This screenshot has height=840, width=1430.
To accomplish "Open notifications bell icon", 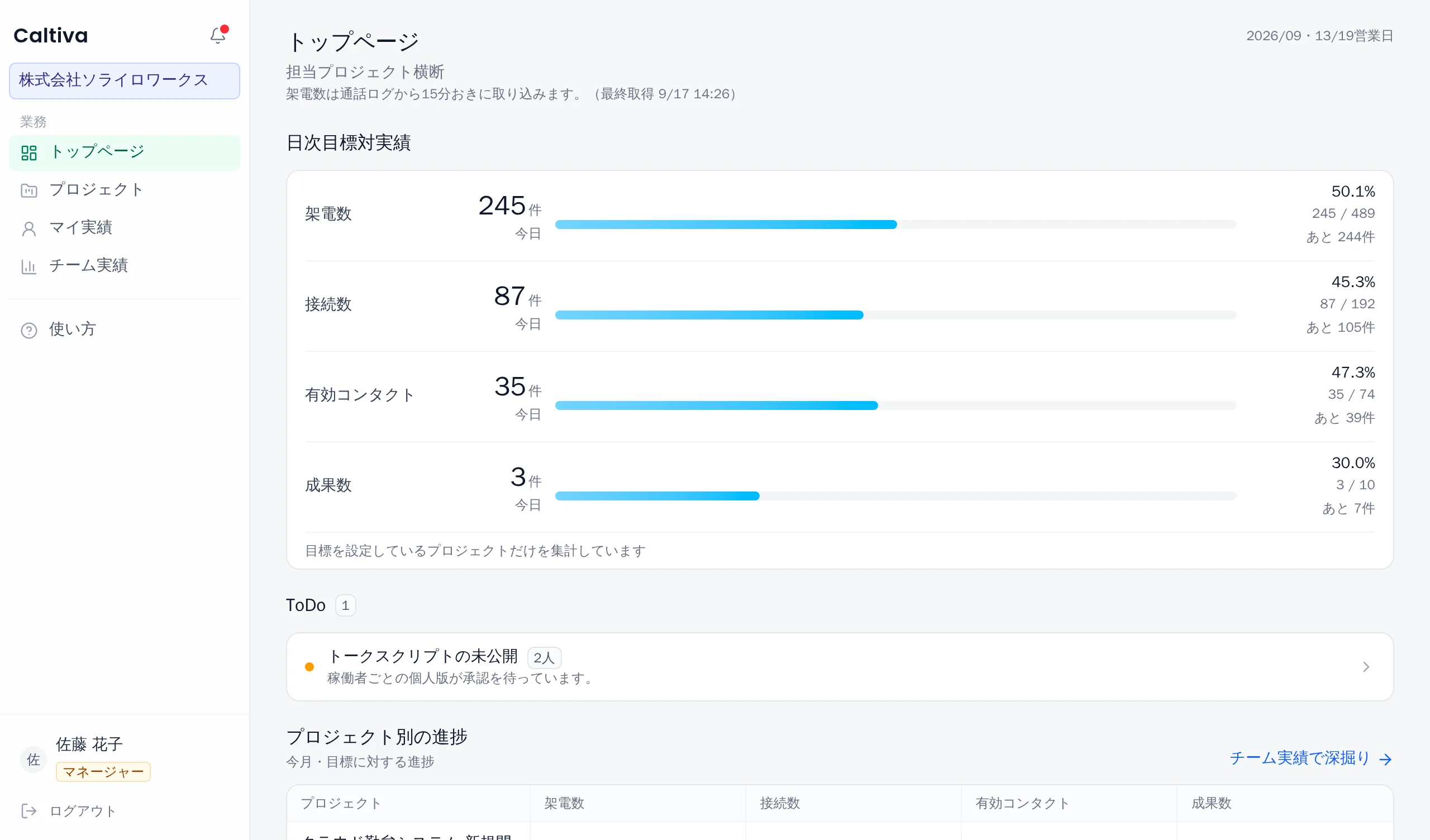I will (x=218, y=35).
